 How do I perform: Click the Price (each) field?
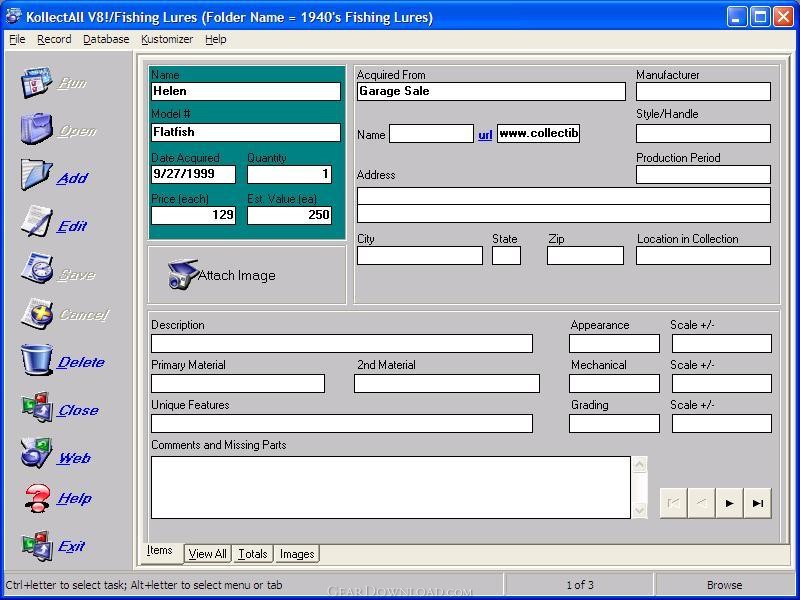point(193,215)
